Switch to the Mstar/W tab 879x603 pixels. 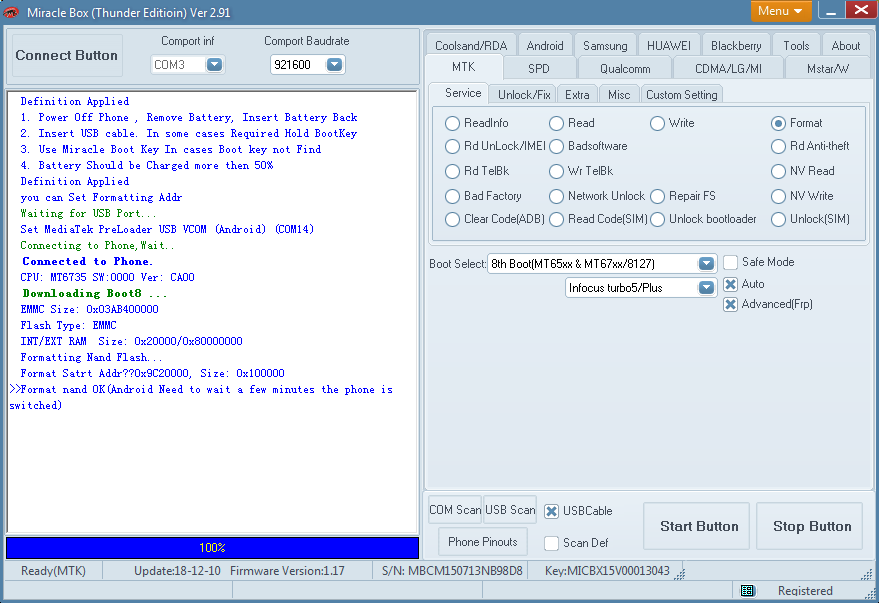tap(827, 68)
